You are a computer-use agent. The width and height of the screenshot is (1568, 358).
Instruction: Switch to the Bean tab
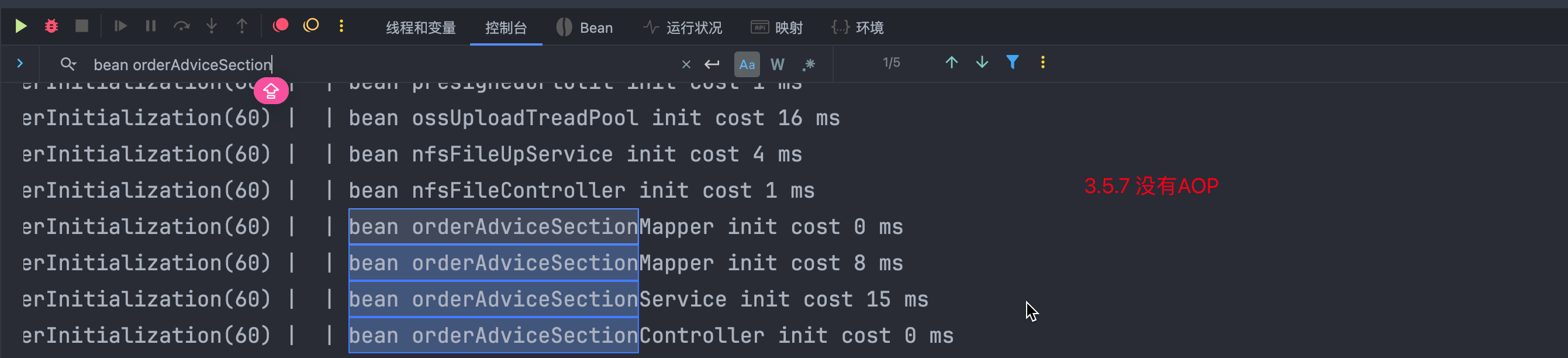(585, 27)
